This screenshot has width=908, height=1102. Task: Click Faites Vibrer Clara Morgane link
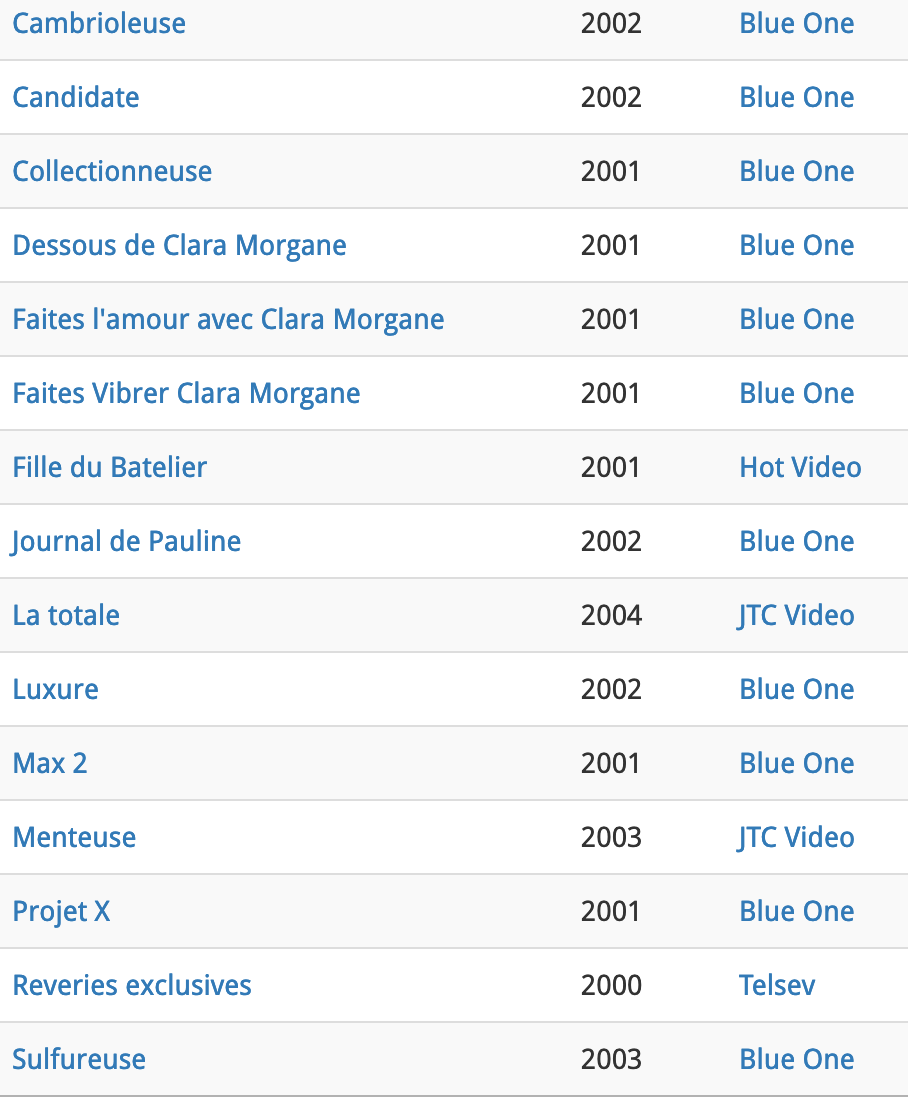pyautogui.click(x=186, y=393)
